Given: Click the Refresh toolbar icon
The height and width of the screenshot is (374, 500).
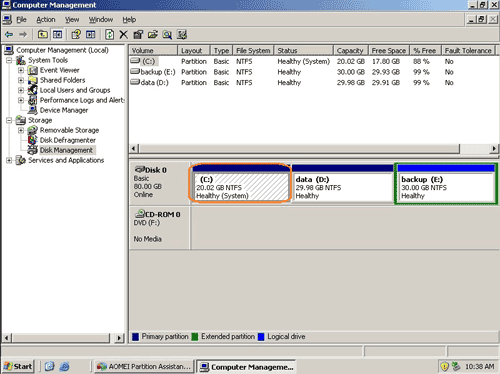Looking at the screenshot, I should pyautogui.click(x=109, y=34).
